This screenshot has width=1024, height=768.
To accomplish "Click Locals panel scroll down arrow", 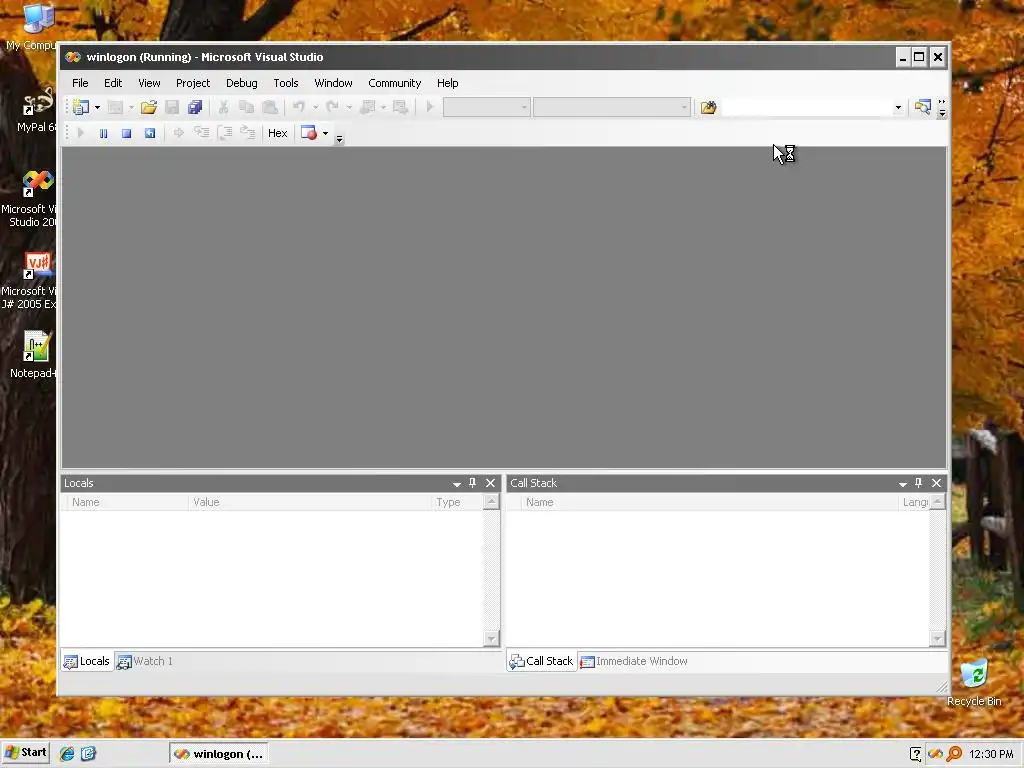I will click(x=491, y=638).
